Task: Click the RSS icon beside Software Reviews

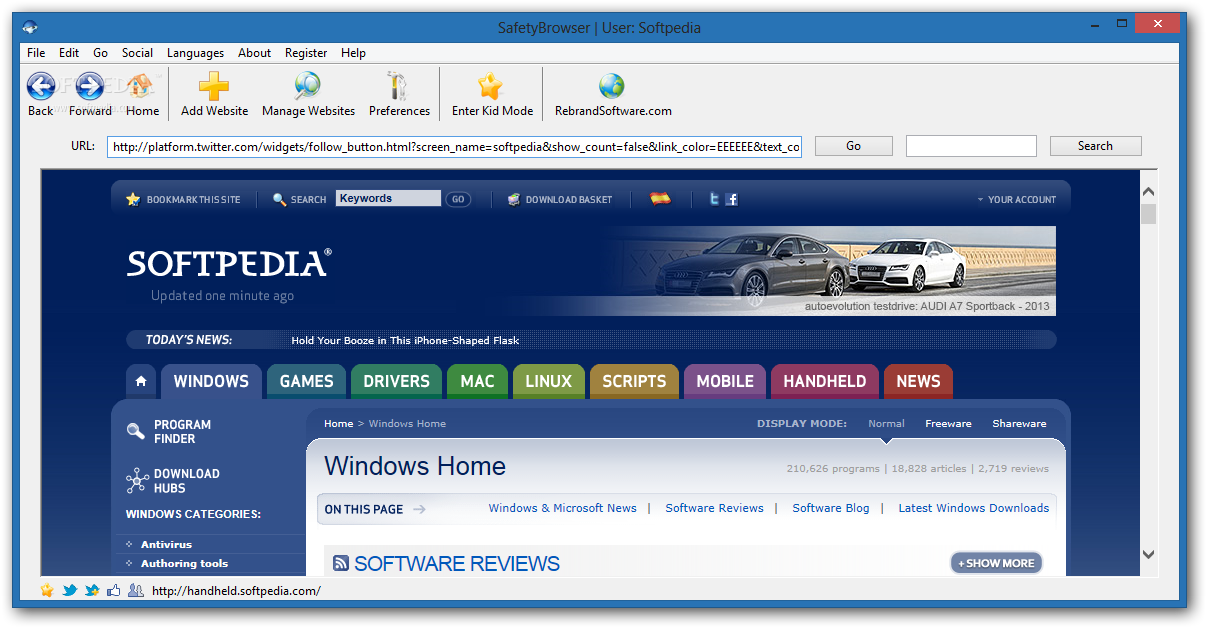Action: 341,564
